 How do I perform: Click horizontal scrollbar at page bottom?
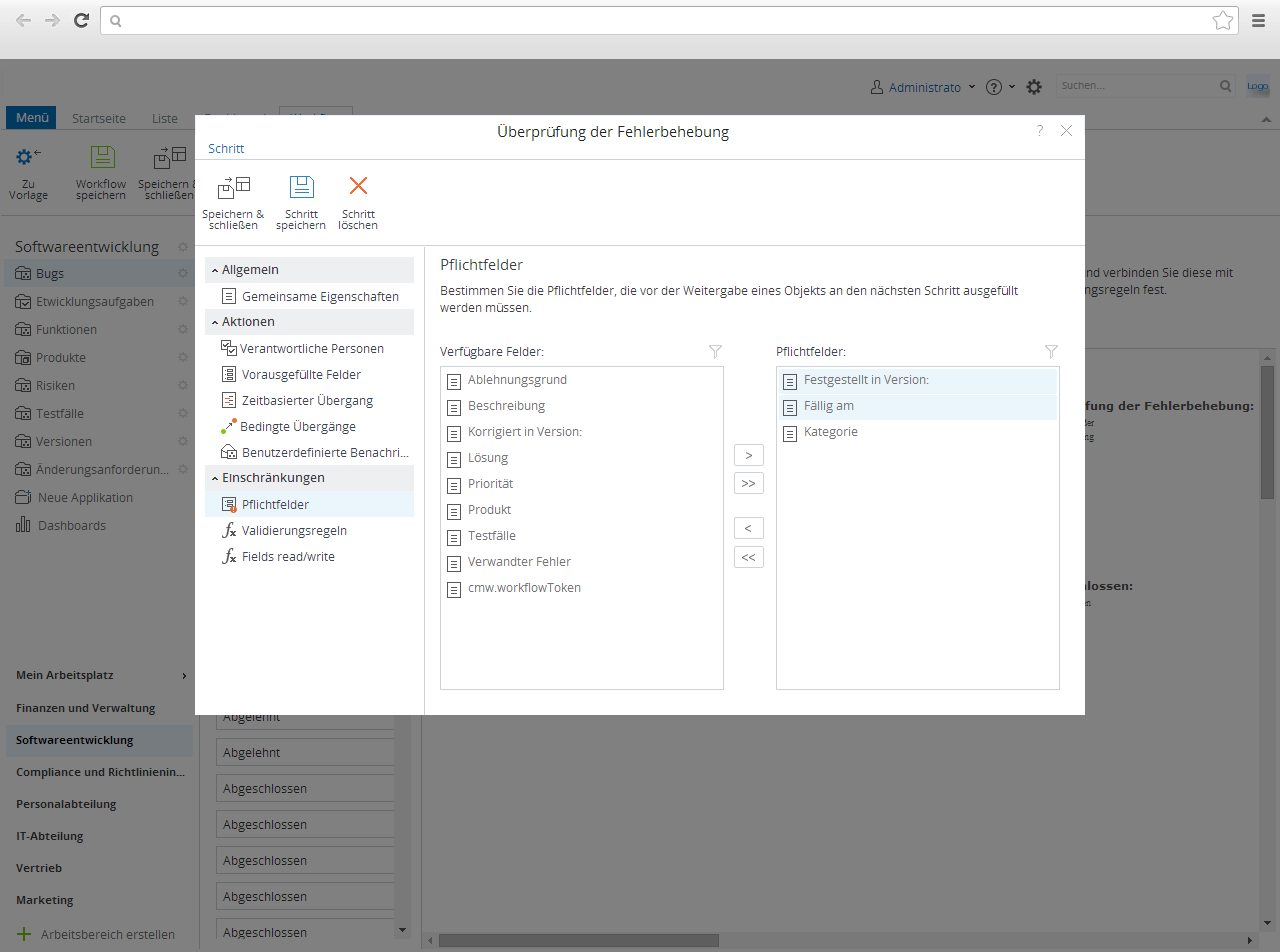click(x=578, y=940)
